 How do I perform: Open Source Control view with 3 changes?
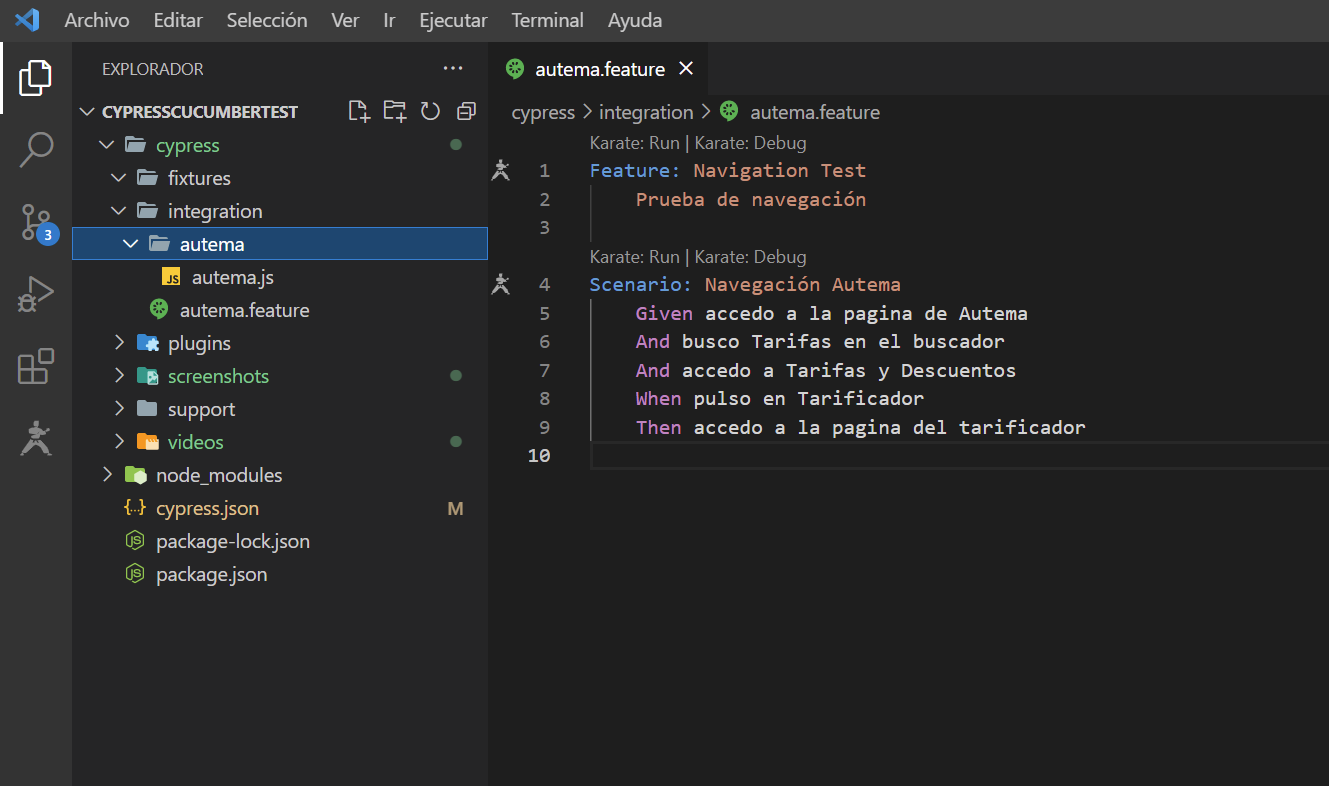pyautogui.click(x=38, y=224)
